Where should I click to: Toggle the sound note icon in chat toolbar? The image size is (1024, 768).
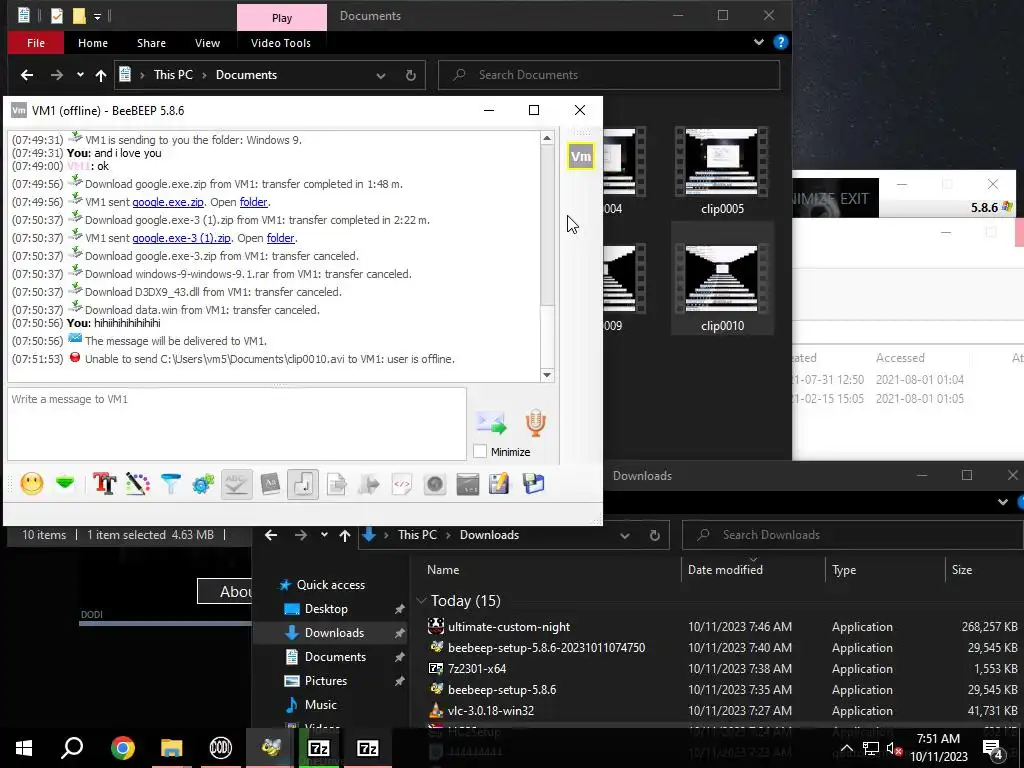tap(303, 484)
